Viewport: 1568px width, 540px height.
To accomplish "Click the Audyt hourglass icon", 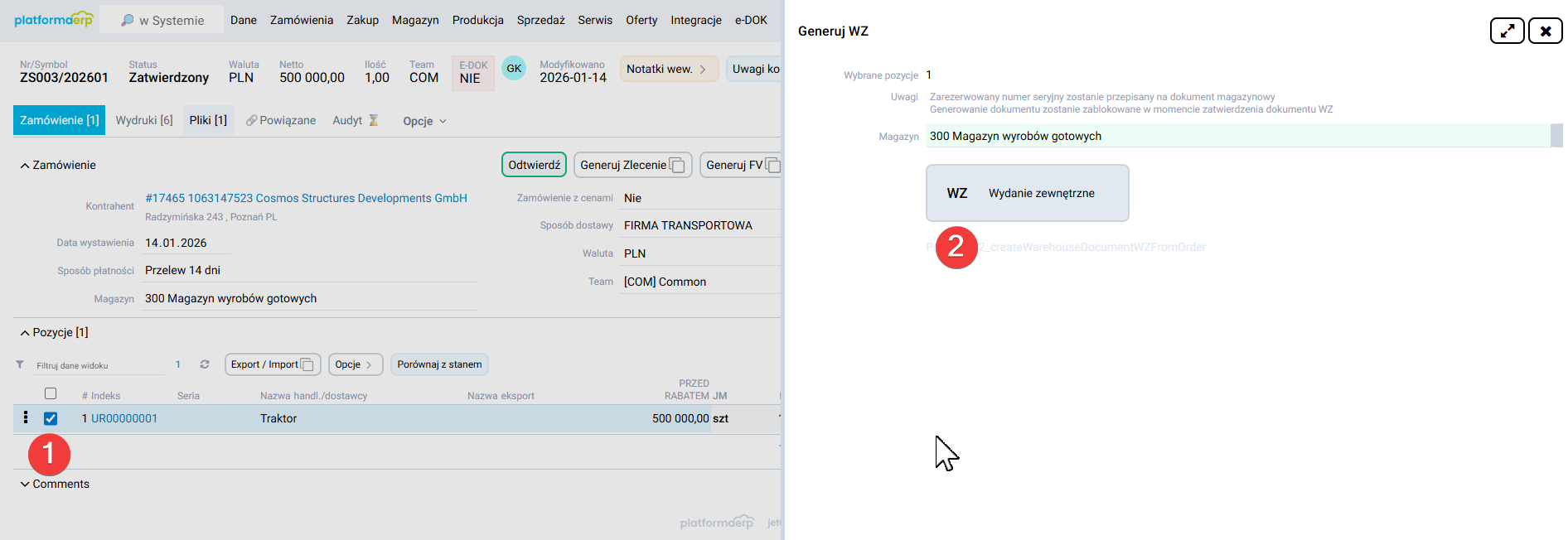I will tap(374, 120).
